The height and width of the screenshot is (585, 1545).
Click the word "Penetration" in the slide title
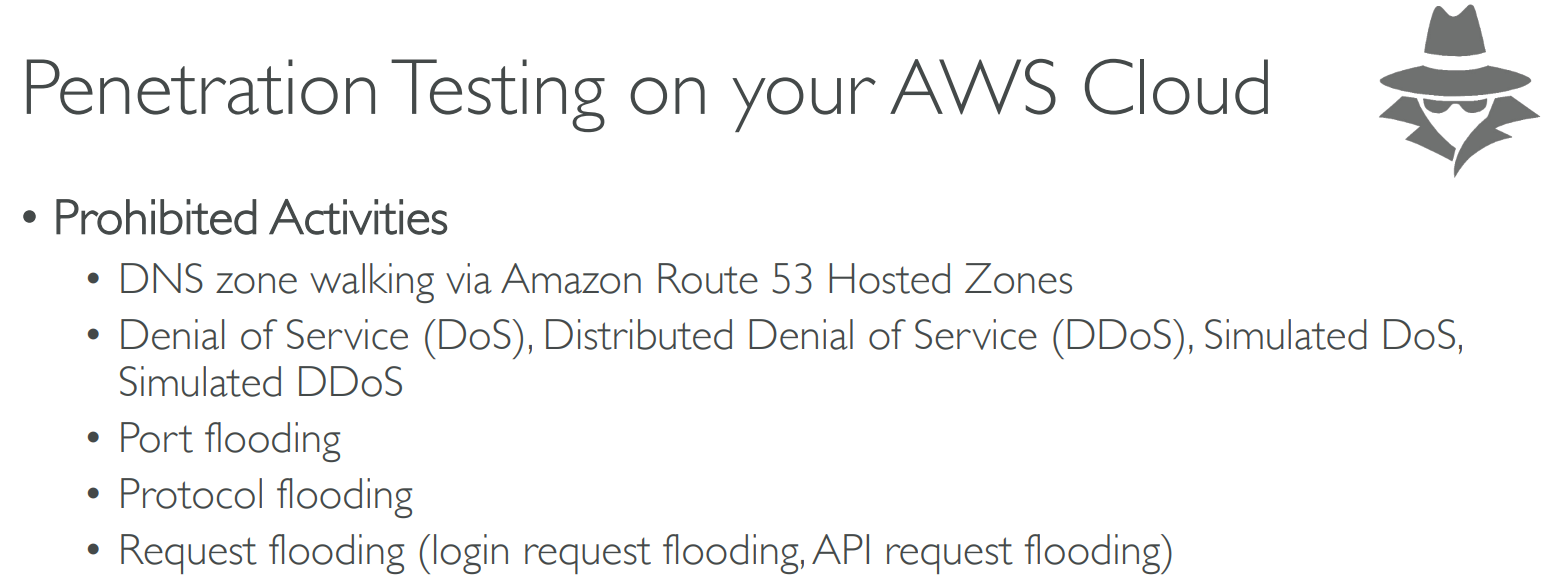click(x=200, y=90)
